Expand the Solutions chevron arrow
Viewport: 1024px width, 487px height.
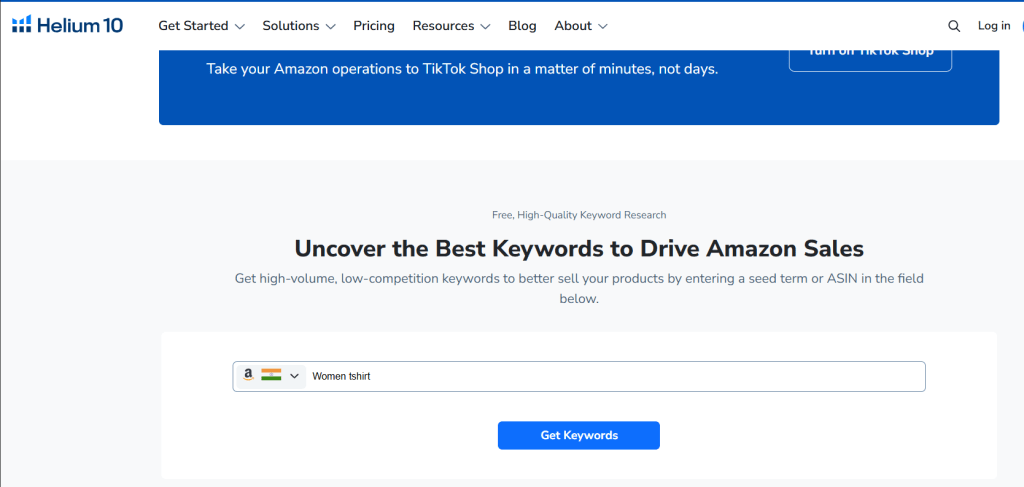click(330, 27)
